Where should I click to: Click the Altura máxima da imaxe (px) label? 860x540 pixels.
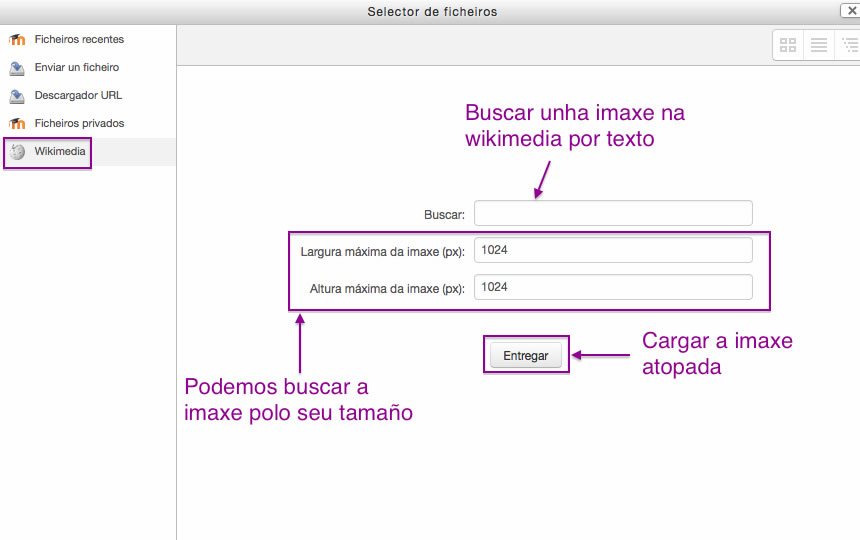pyautogui.click(x=387, y=289)
